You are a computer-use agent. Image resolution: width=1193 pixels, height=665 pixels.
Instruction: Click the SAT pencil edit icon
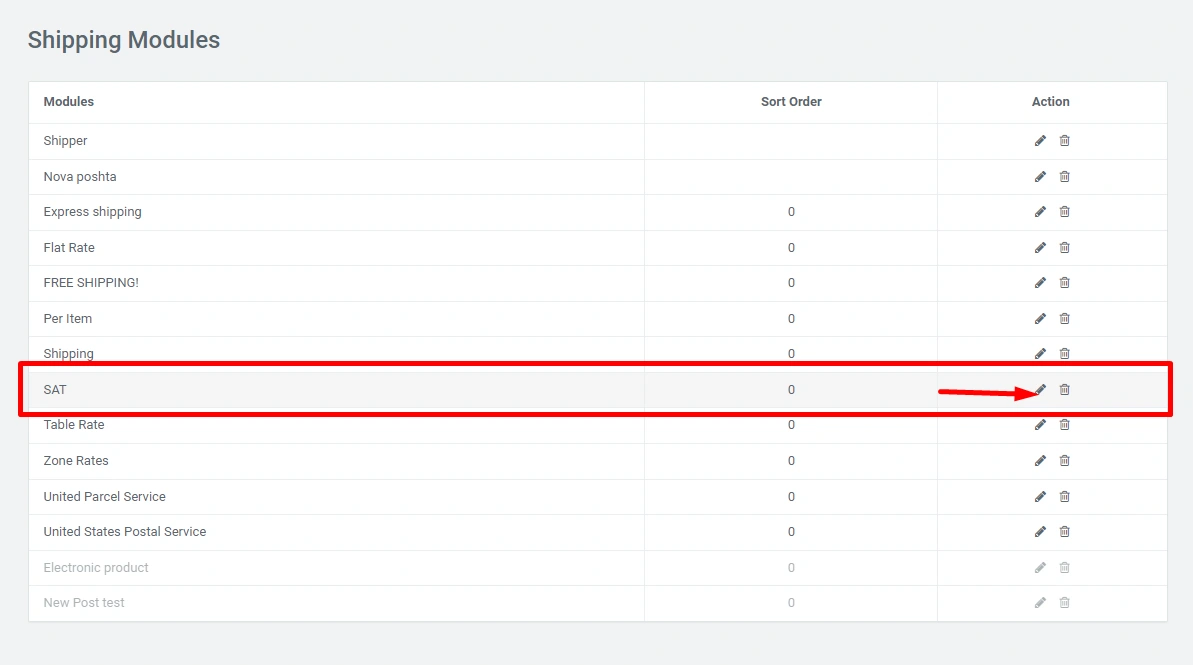click(x=1040, y=390)
